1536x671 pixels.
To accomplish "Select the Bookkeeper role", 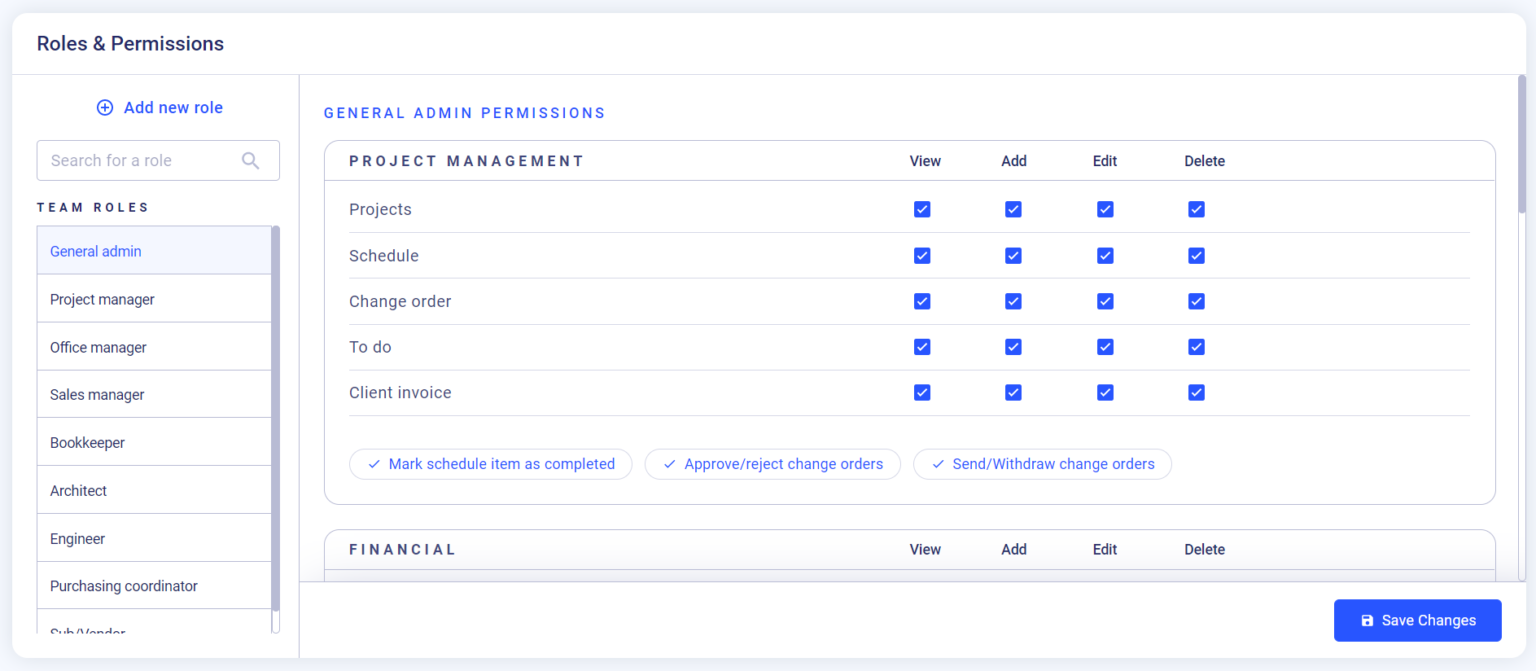I will point(87,442).
